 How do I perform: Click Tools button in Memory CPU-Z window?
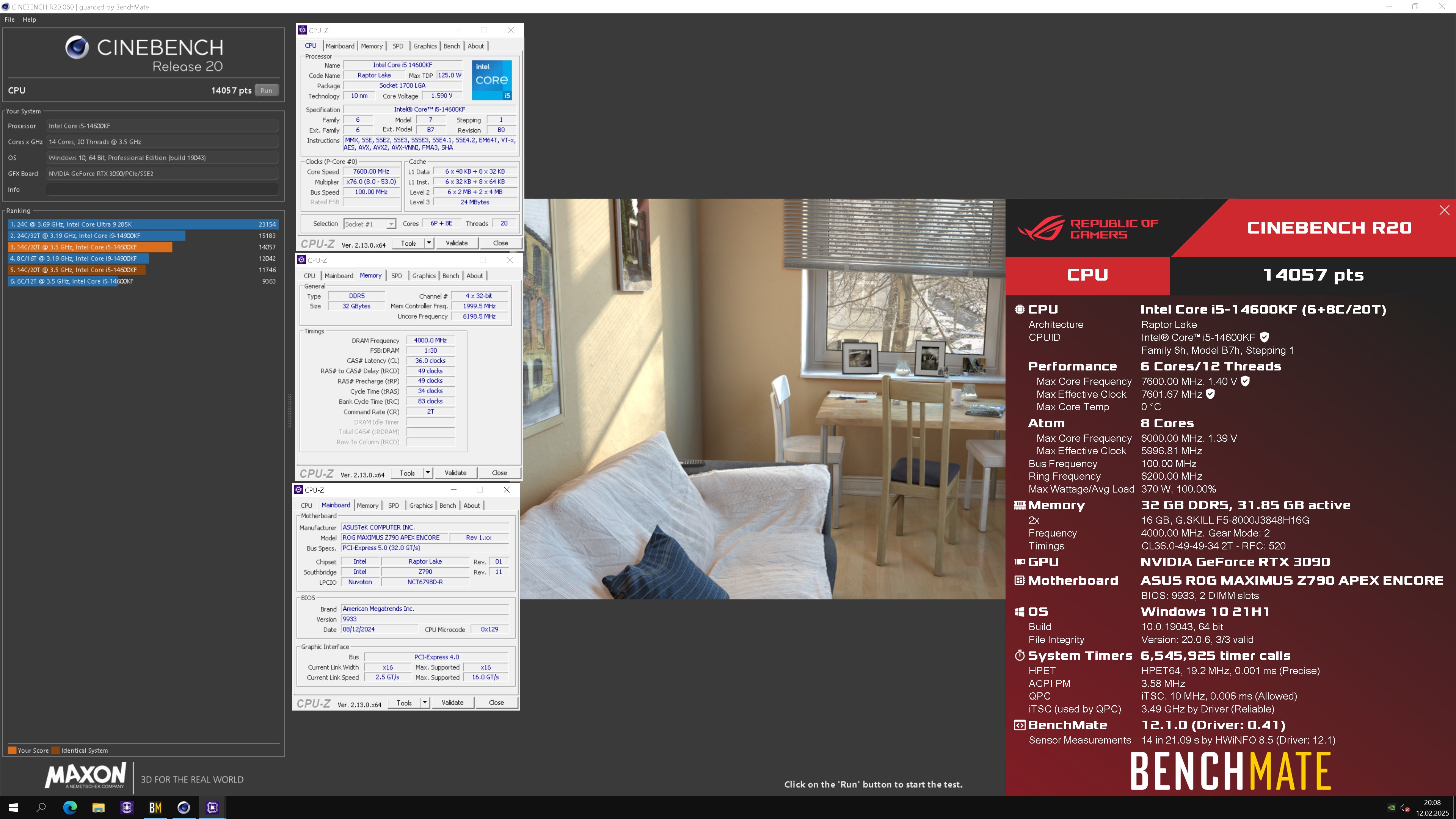coord(408,472)
